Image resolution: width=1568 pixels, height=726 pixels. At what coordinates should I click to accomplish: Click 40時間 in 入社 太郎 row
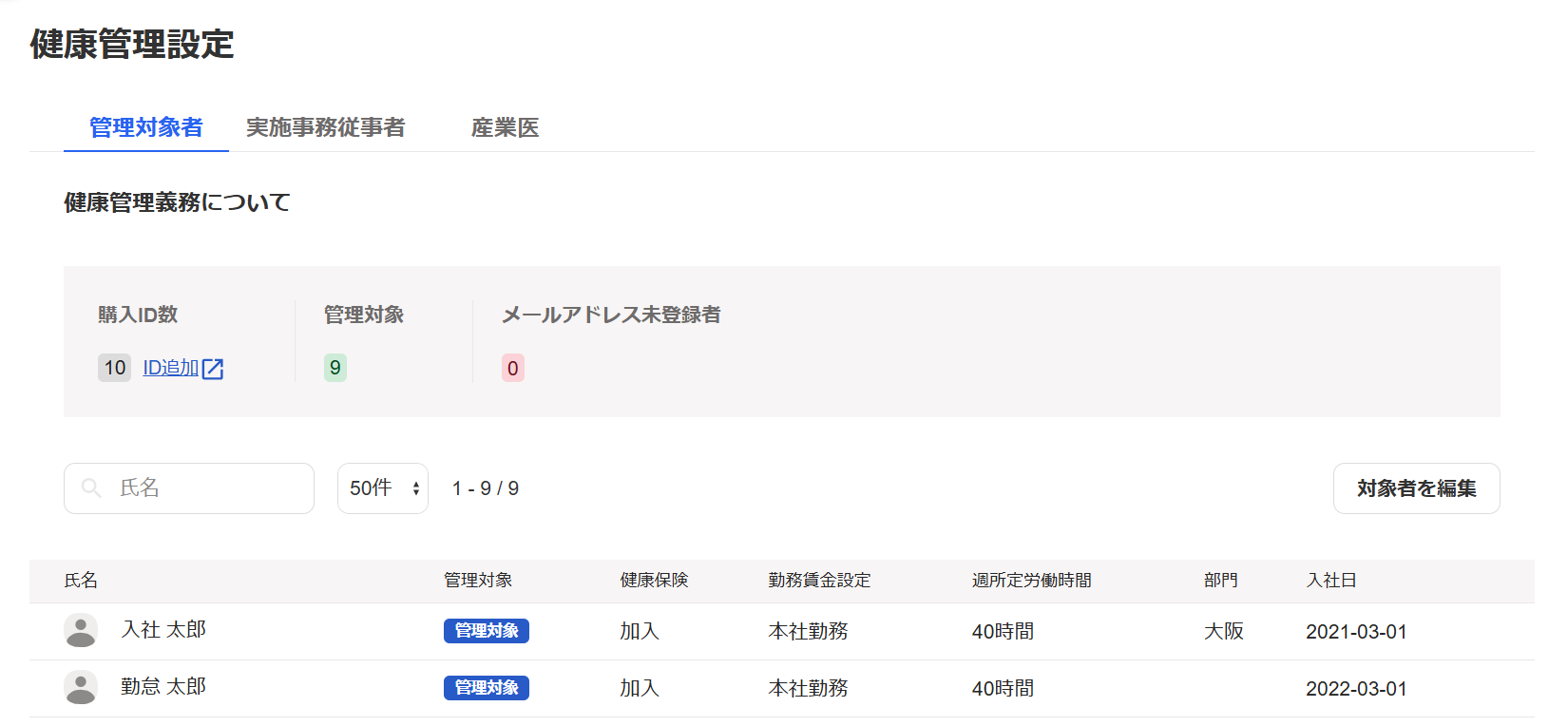(1004, 631)
